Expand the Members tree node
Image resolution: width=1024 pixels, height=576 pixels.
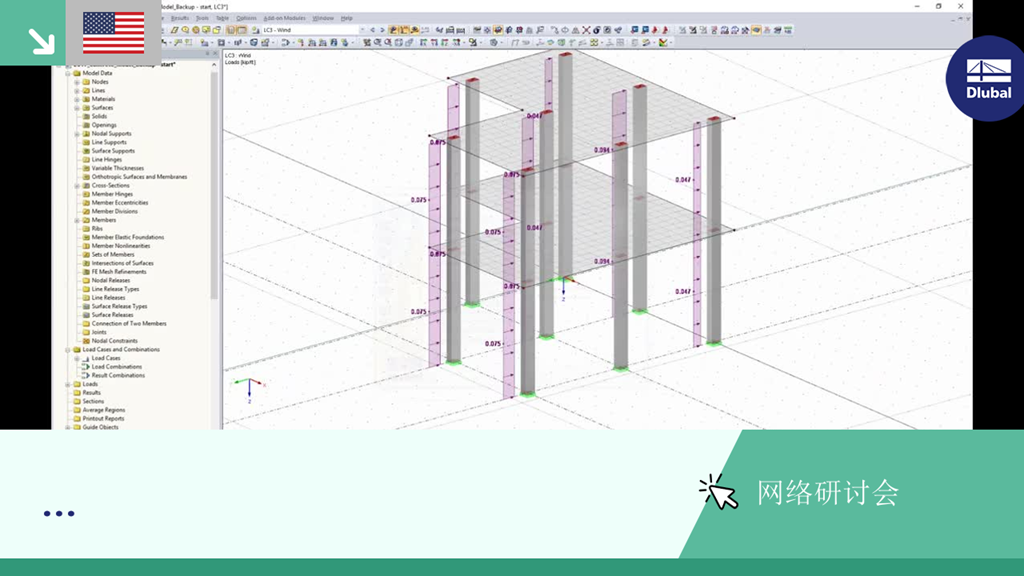point(77,220)
